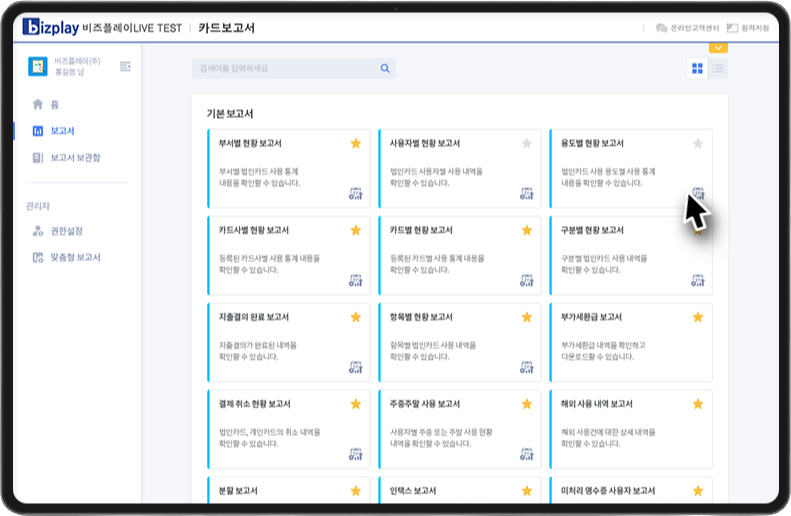Toggle the star on 카드사별 현황 보고서
Screen dimensions: 791x516
coord(356,230)
